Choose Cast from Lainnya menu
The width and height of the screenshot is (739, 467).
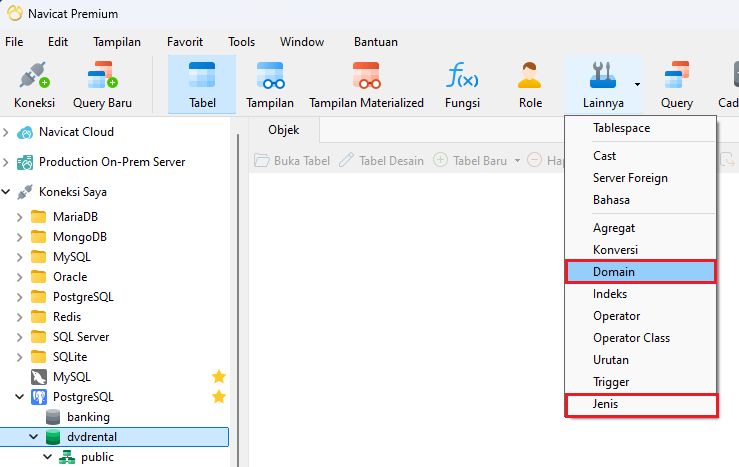641,156
